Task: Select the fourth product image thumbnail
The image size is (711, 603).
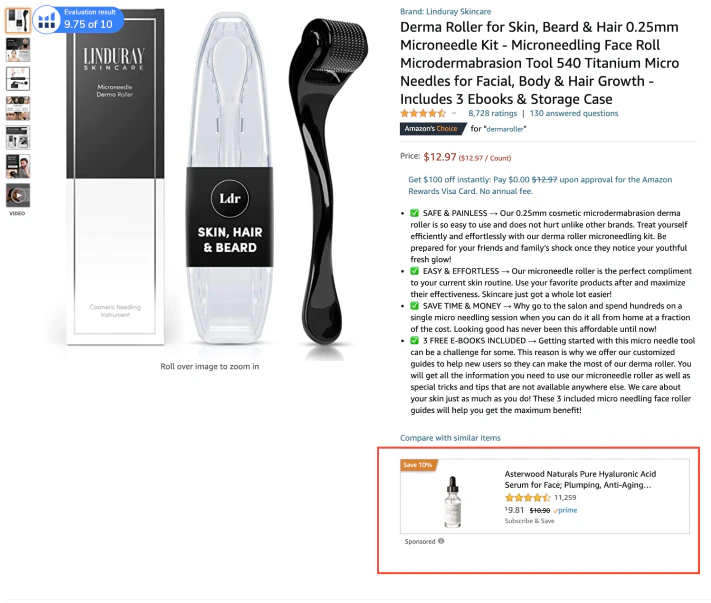Action: coord(18,108)
